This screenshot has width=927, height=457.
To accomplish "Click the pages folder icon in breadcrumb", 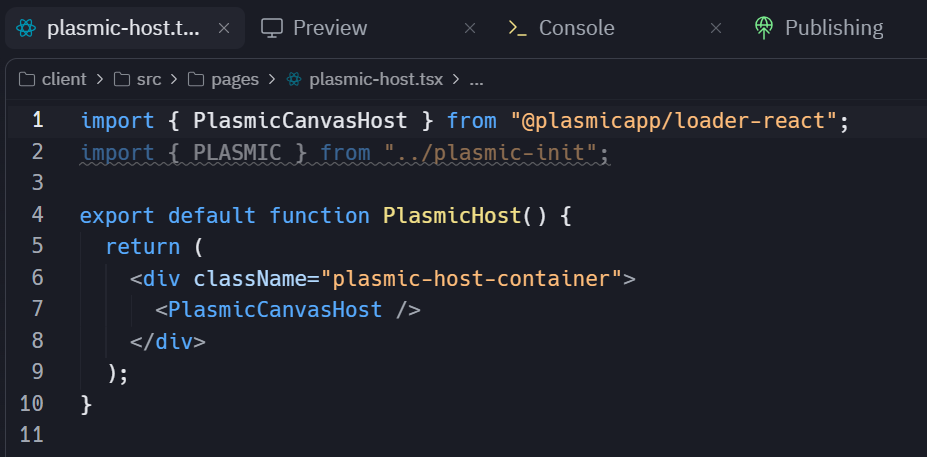I will pyautogui.click(x=196, y=79).
